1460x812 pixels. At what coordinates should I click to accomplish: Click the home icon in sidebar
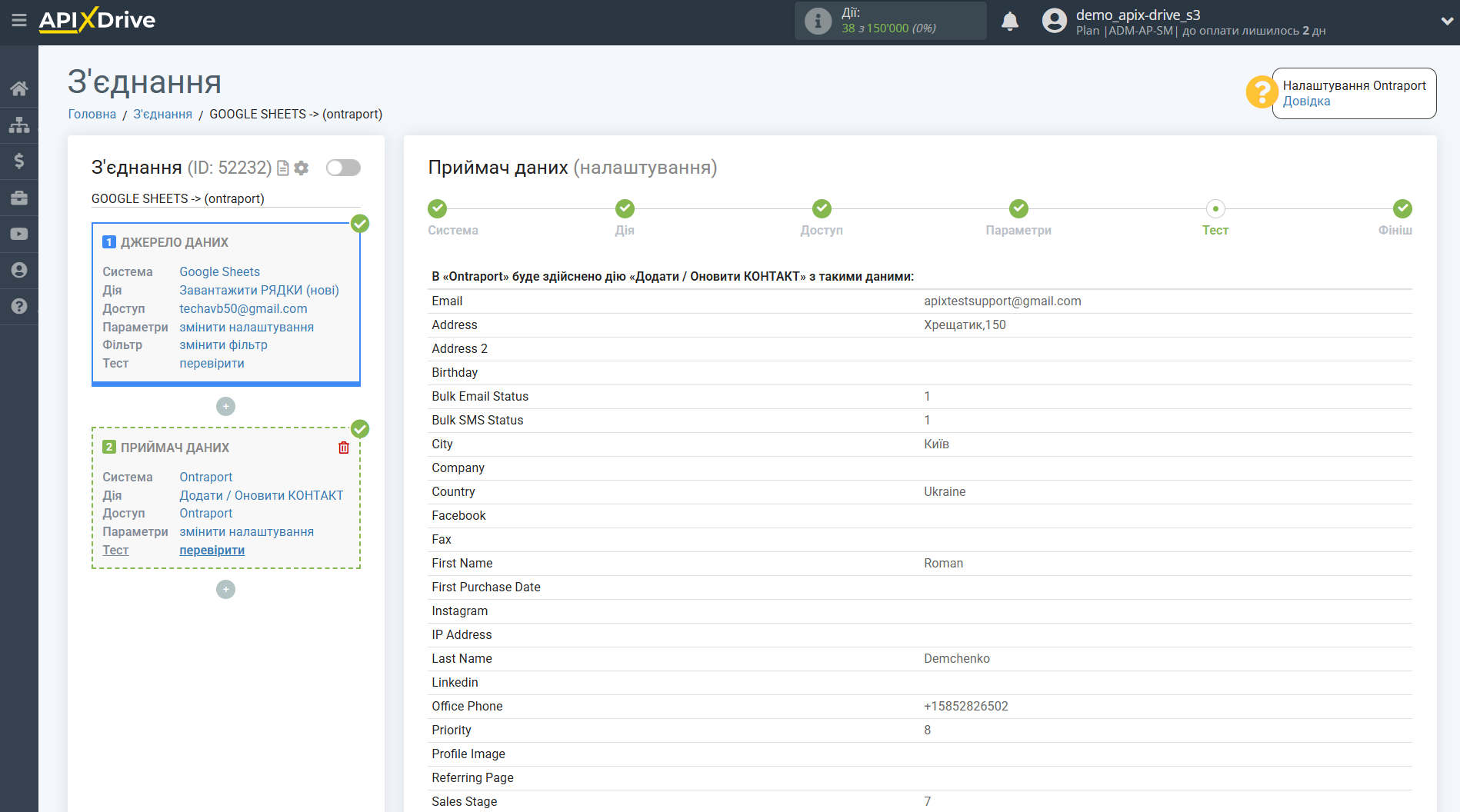19,88
